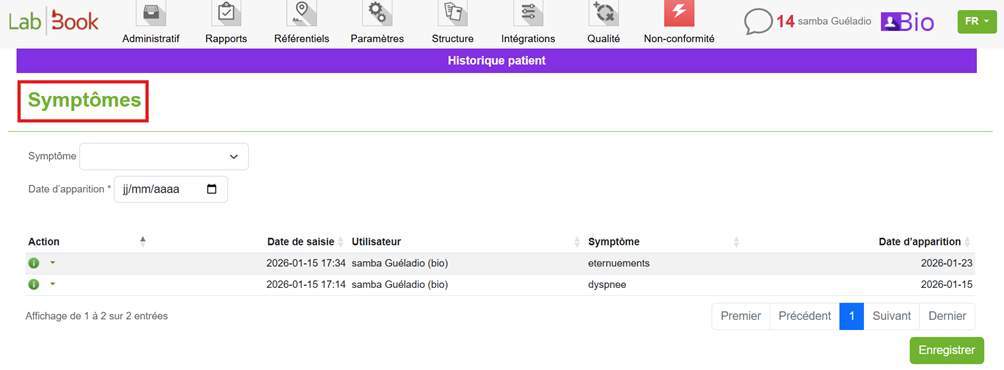Open the Symptôme select dropdown
1004x370 pixels.
164,156
